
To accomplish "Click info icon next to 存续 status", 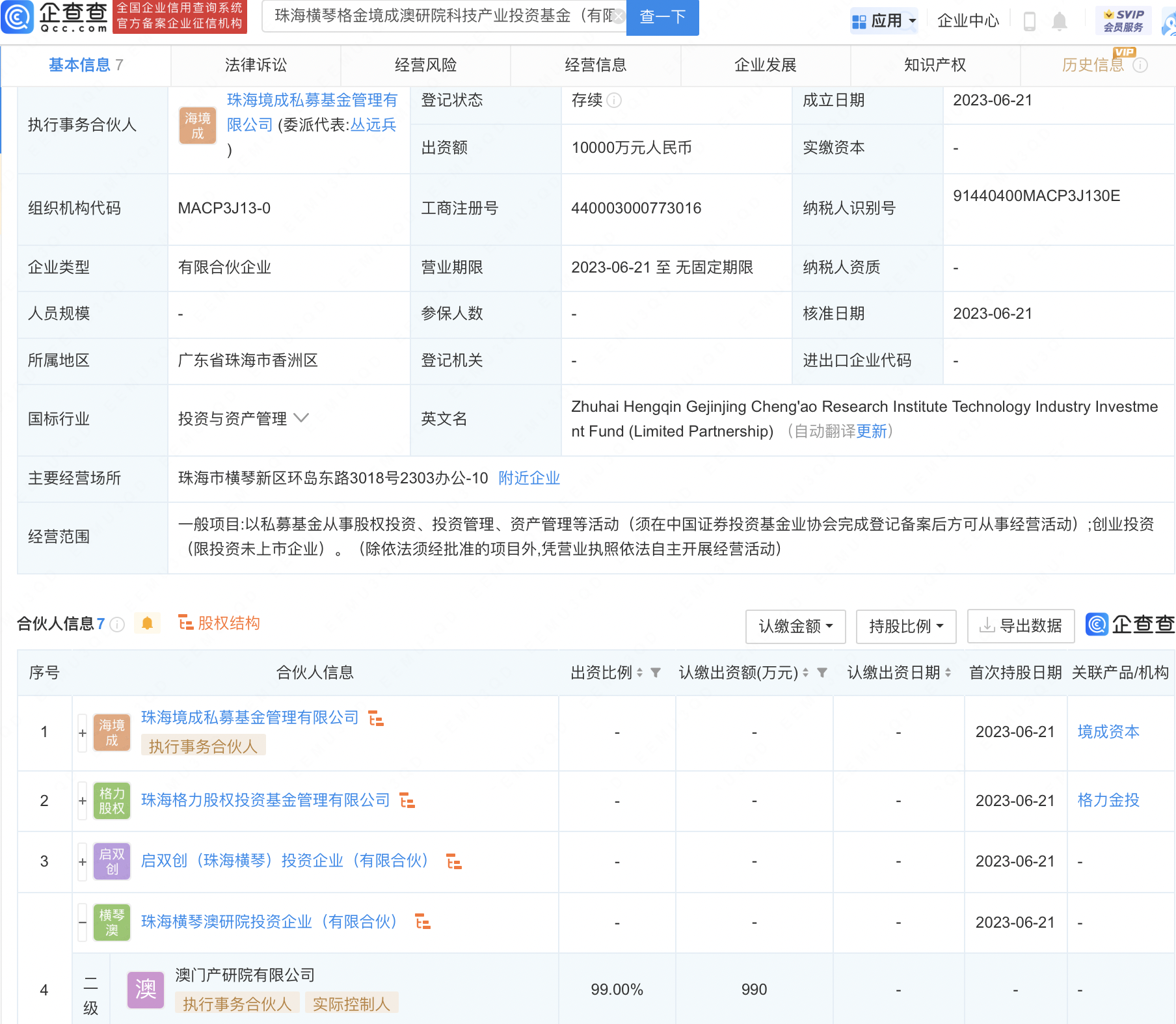I will point(614,100).
